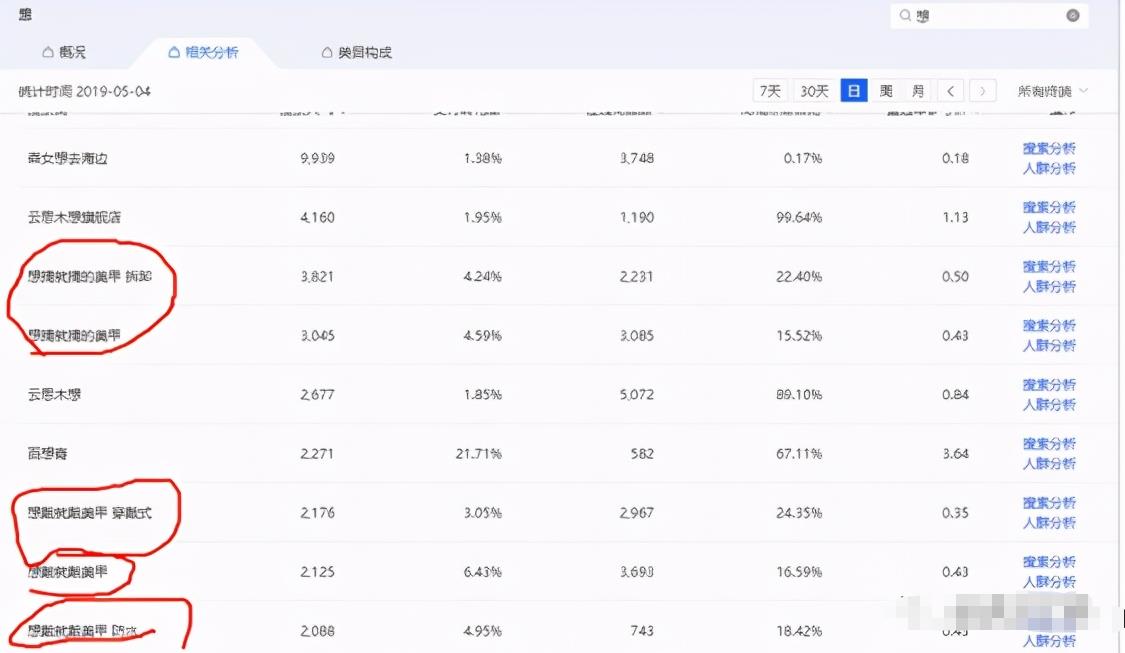Go to previous date with left chevron

[x=951, y=91]
